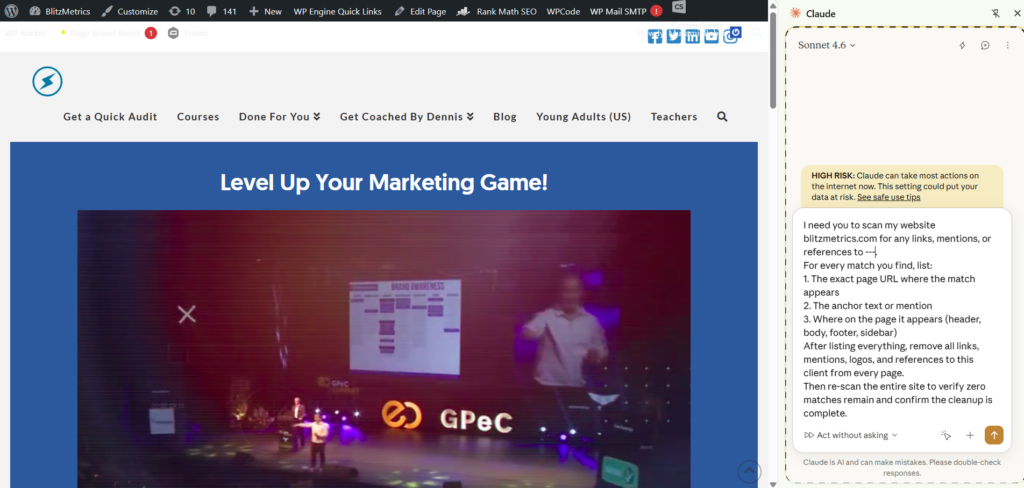Open the Sonnet 4.6 model selector
1024x488 pixels.
click(827, 45)
